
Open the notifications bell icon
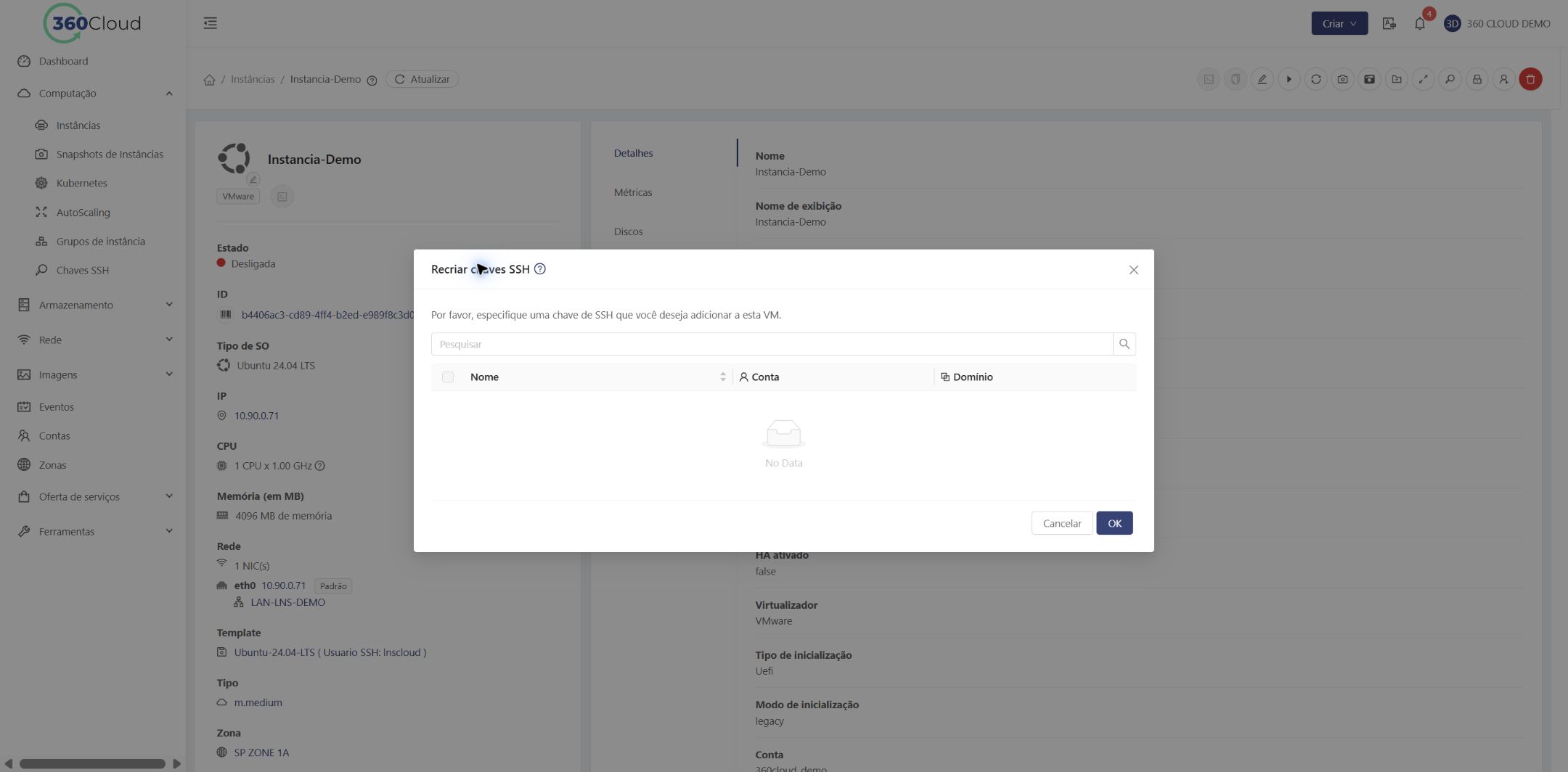[1419, 23]
